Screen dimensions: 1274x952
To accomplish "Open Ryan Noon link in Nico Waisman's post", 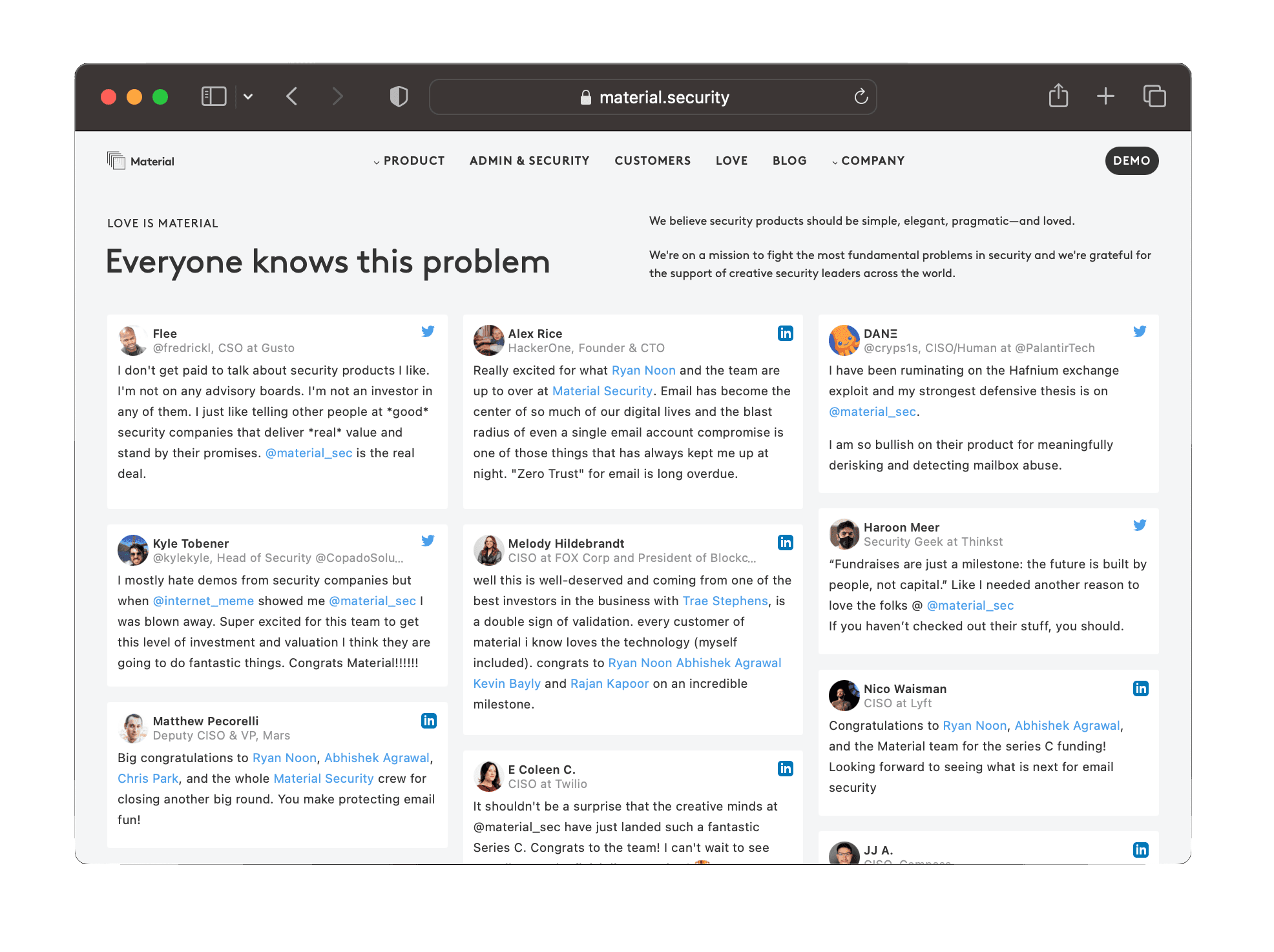I will (975, 726).
